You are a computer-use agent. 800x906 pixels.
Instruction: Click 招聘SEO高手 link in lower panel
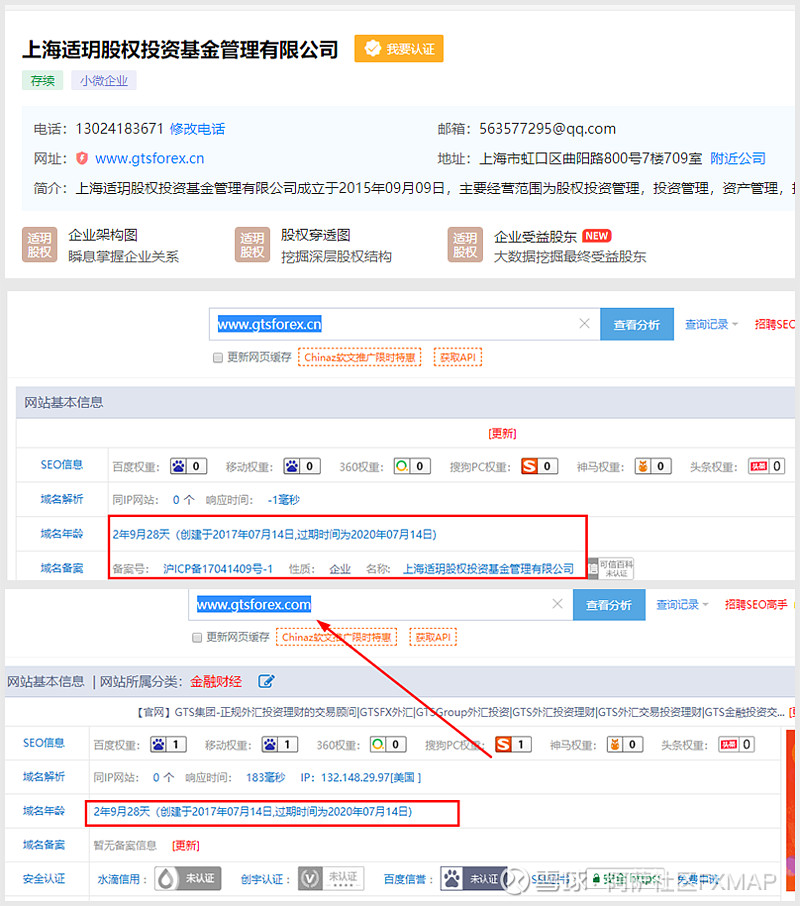pos(756,605)
